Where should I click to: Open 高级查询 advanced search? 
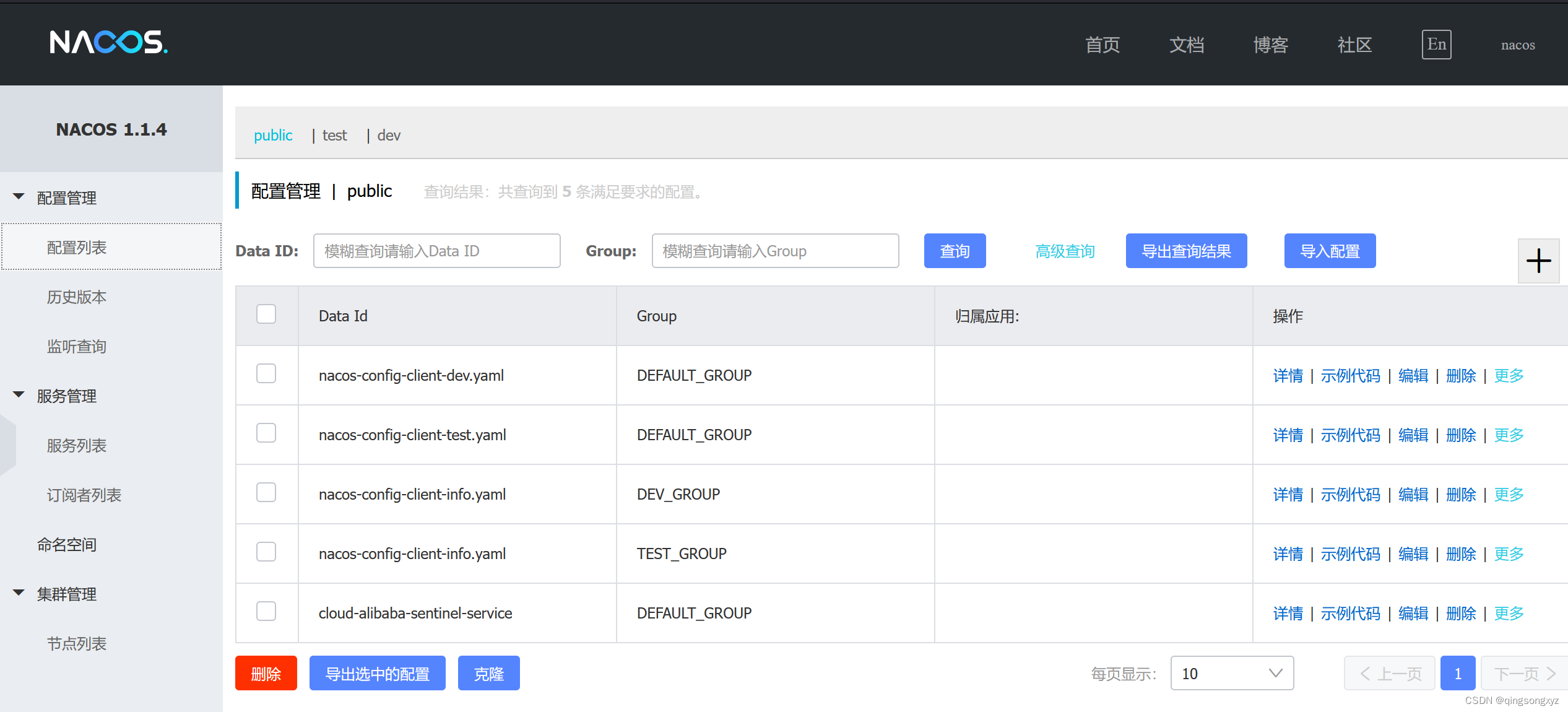(x=1065, y=251)
